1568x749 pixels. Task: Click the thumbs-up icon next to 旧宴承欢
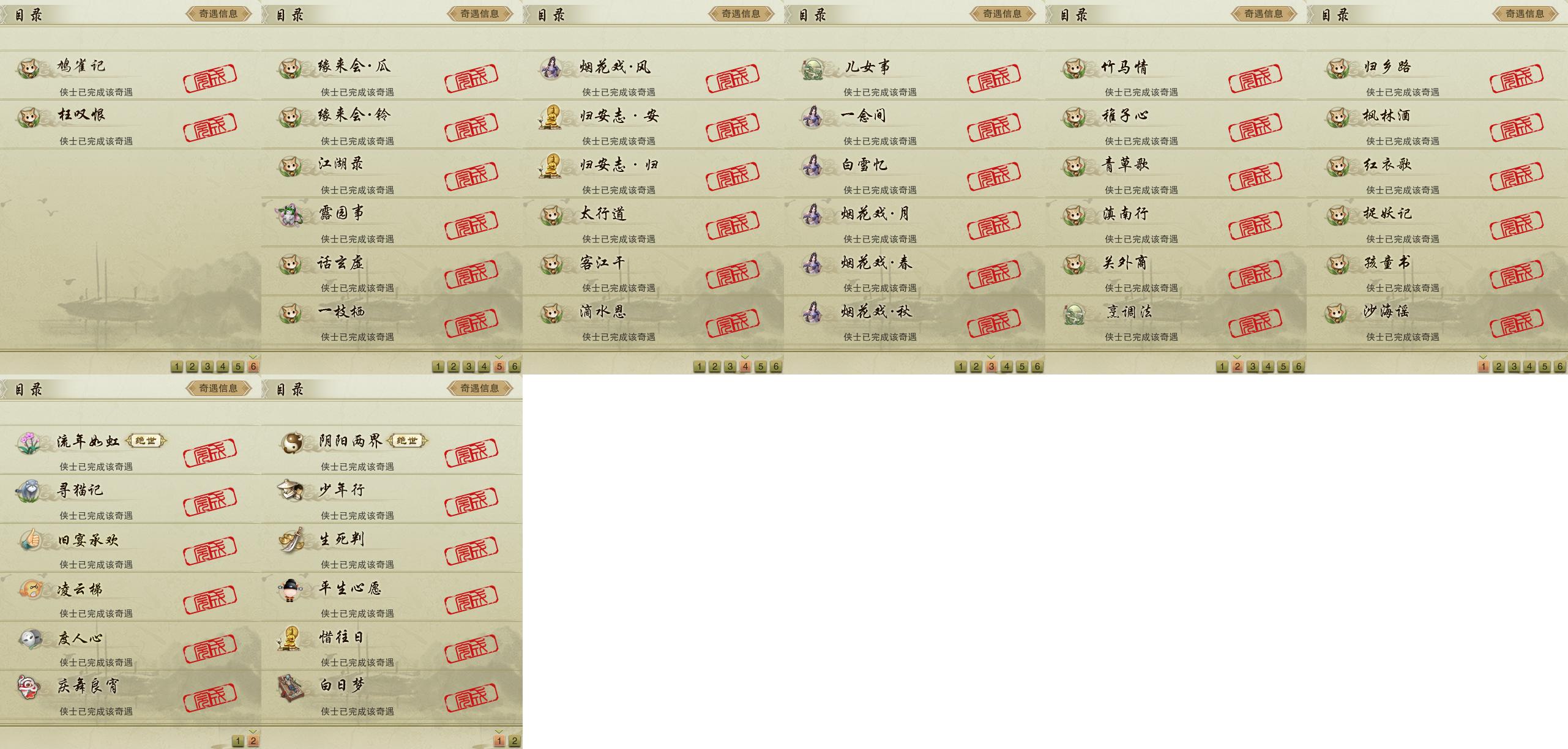coord(29,540)
